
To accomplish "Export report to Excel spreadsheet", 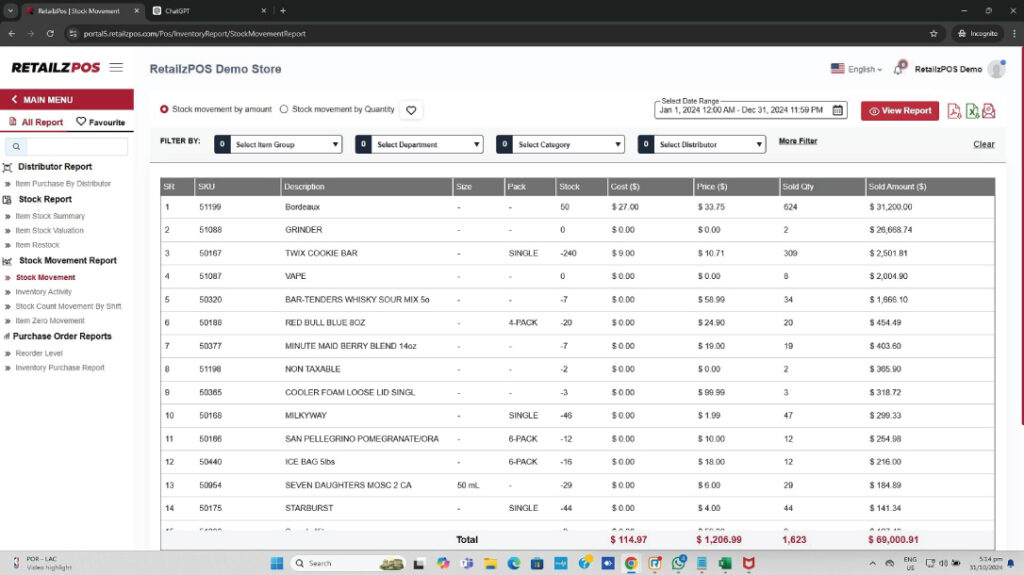I will click(972, 111).
